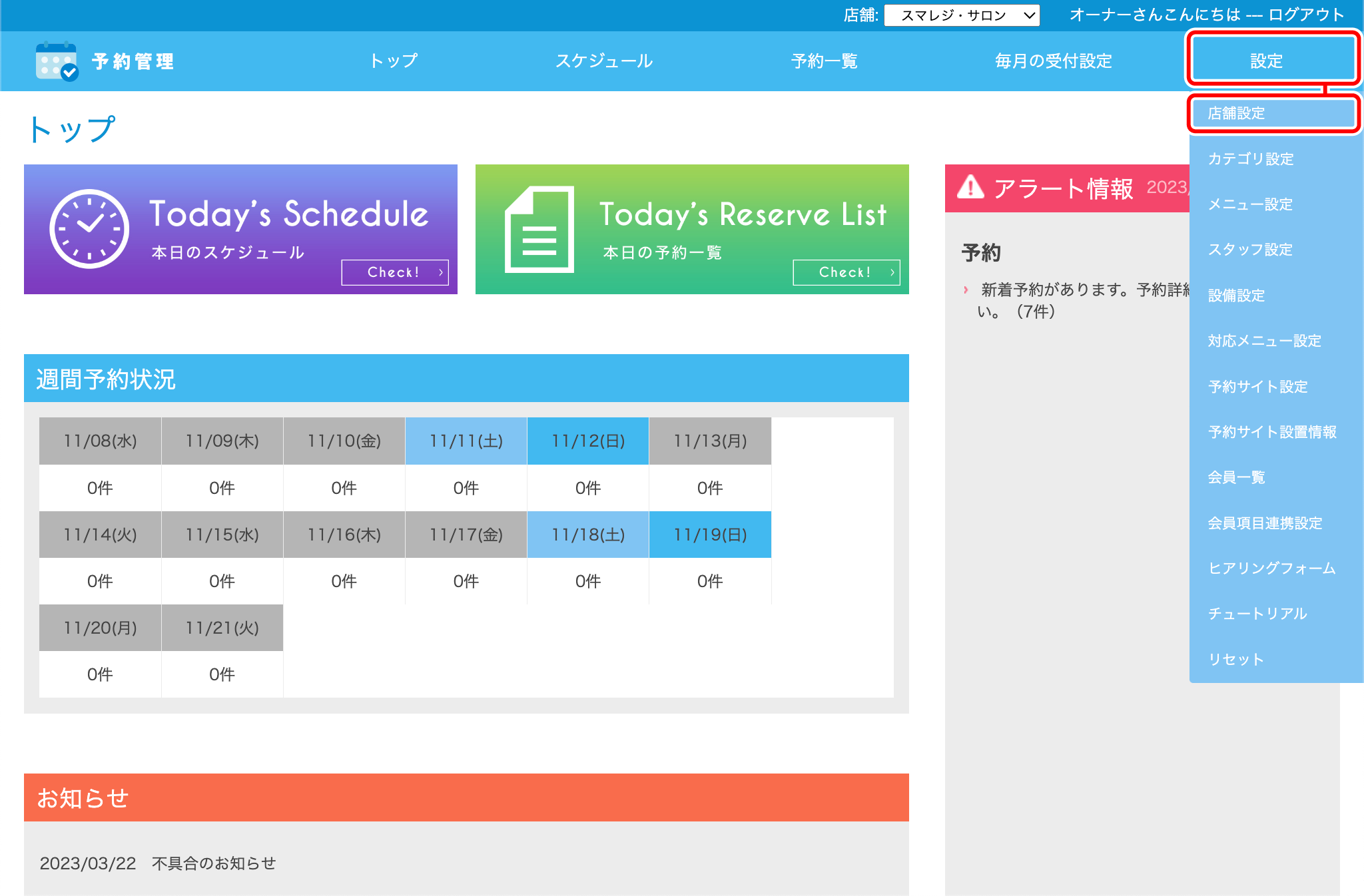Open 会員一覧 from the settings menu
This screenshot has height=896, width=1364.
pyautogui.click(x=1234, y=477)
